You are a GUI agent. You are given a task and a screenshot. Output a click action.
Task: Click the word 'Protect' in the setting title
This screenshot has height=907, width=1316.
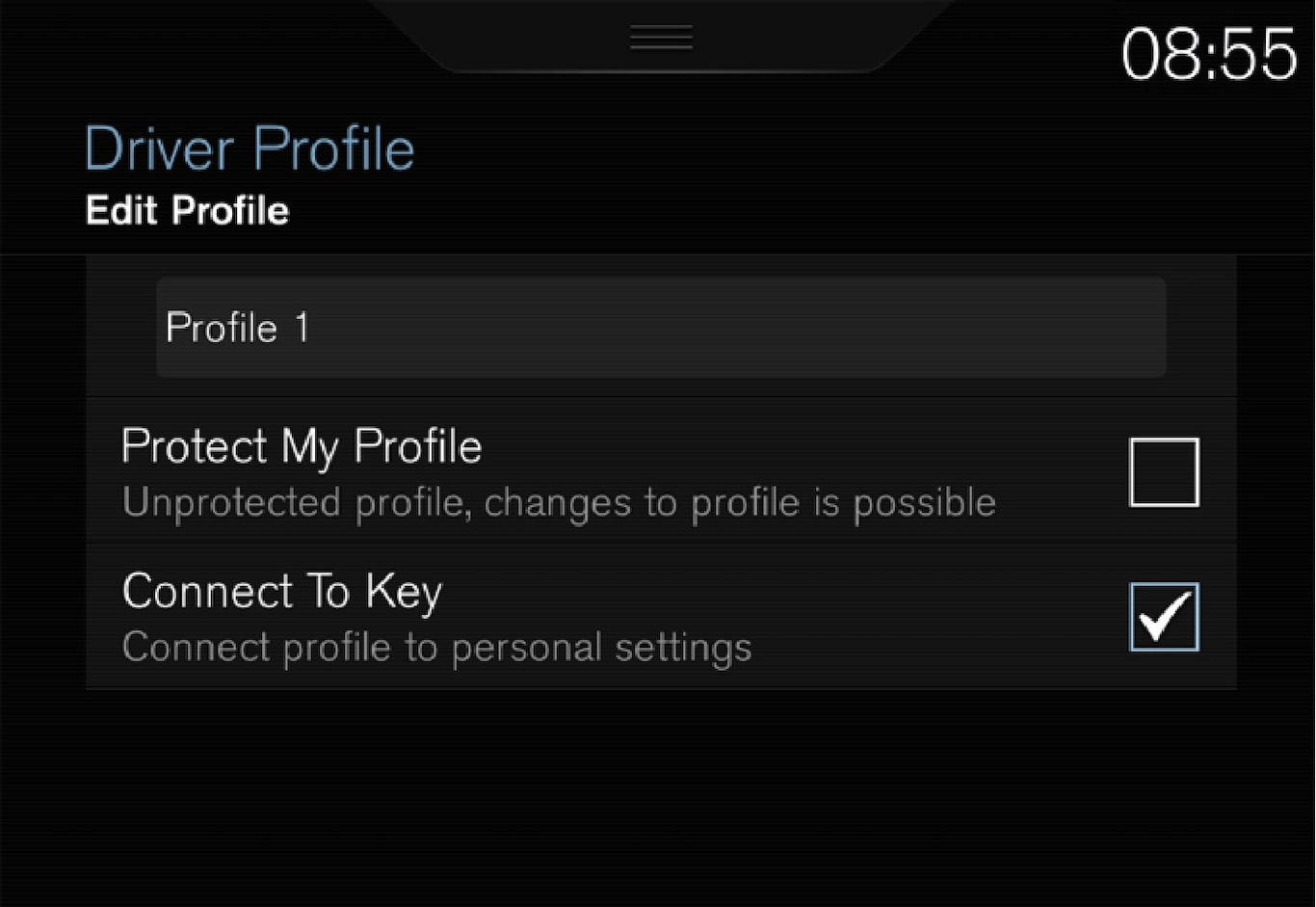click(195, 447)
